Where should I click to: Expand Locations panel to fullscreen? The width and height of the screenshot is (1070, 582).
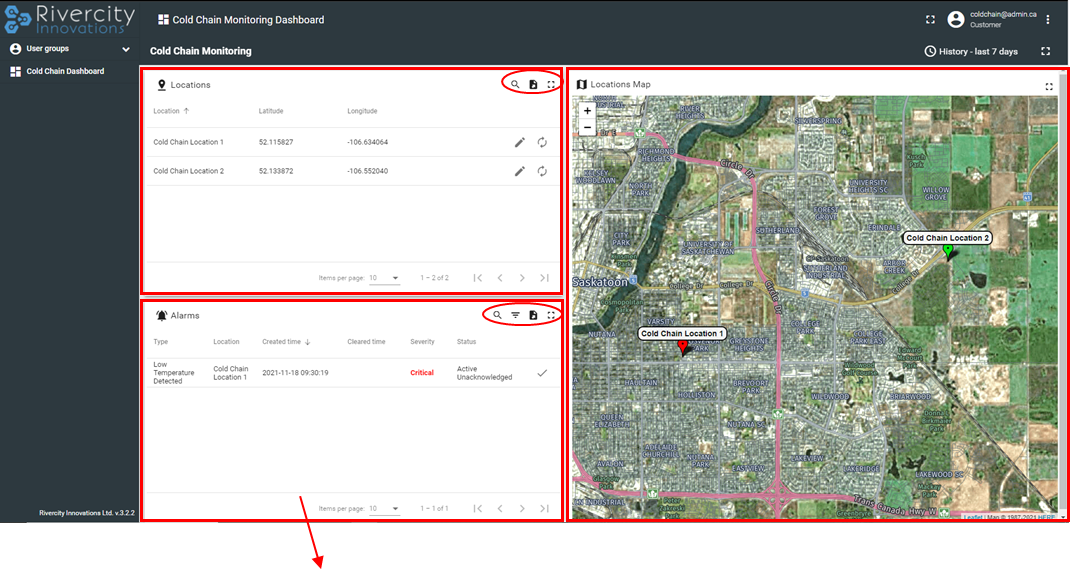[x=551, y=85]
